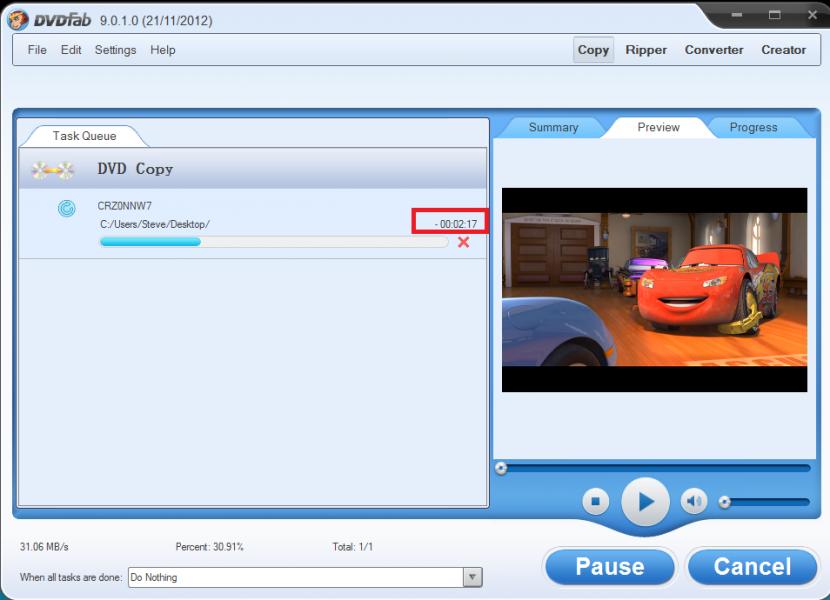Remove the CRZ0NNW7 task with the red X
830x600 pixels.
point(463,242)
